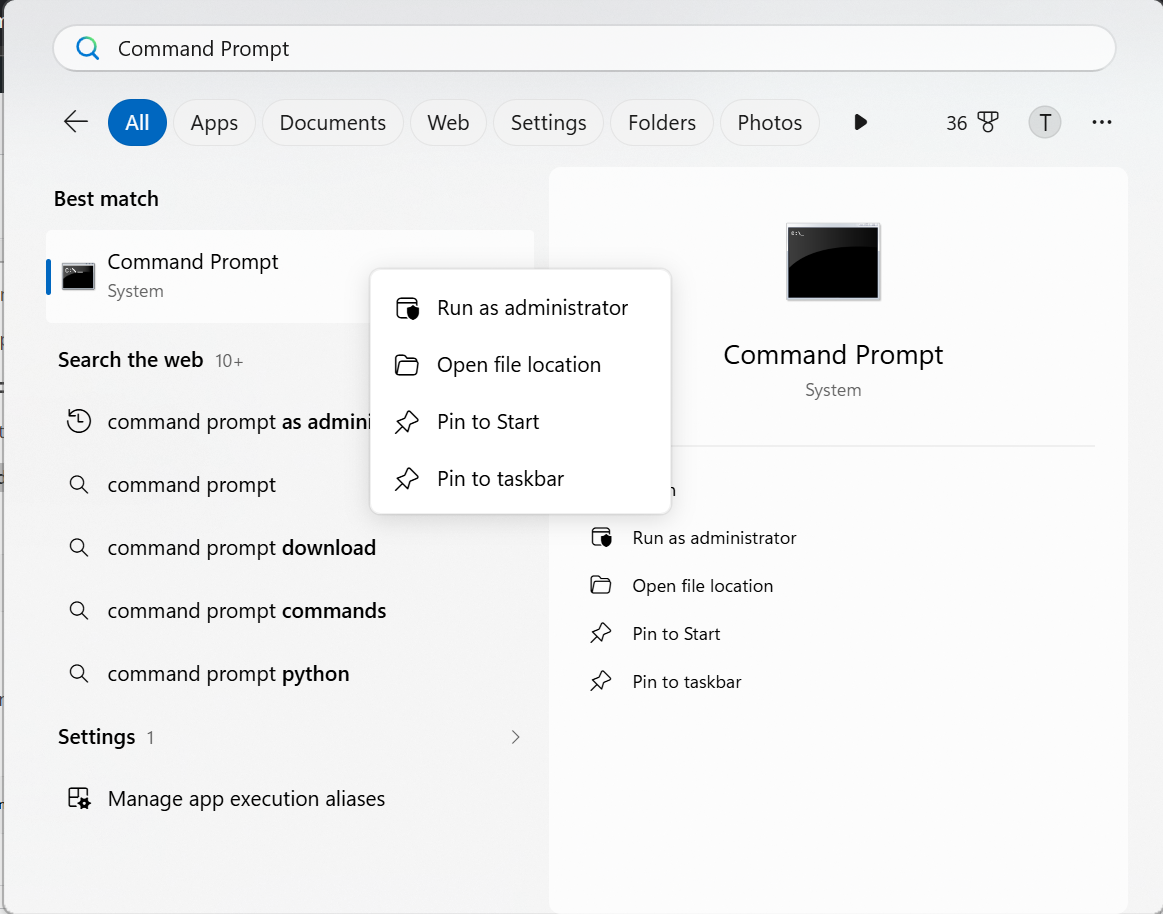This screenshot has height=914, width=1163.
Task: Switch to the Folders filter tab
Action: coord(662,122)
